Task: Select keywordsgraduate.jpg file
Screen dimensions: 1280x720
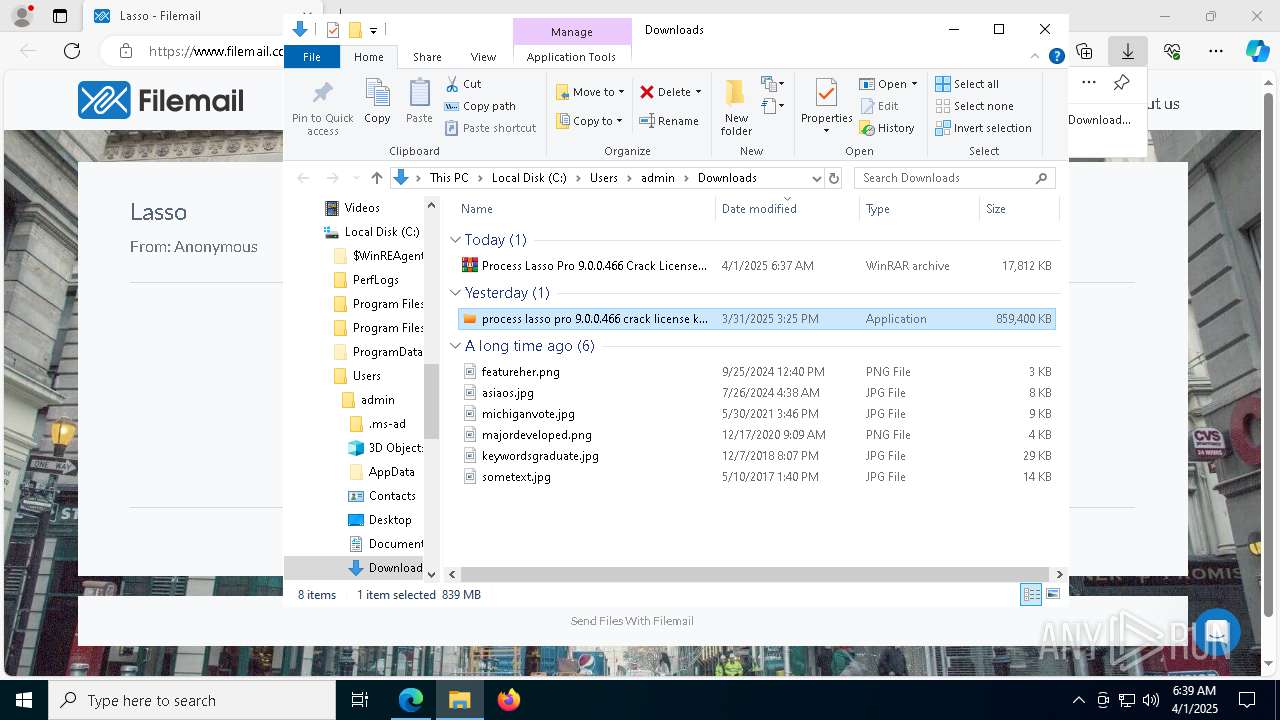Action: click(x=756, y=456)
